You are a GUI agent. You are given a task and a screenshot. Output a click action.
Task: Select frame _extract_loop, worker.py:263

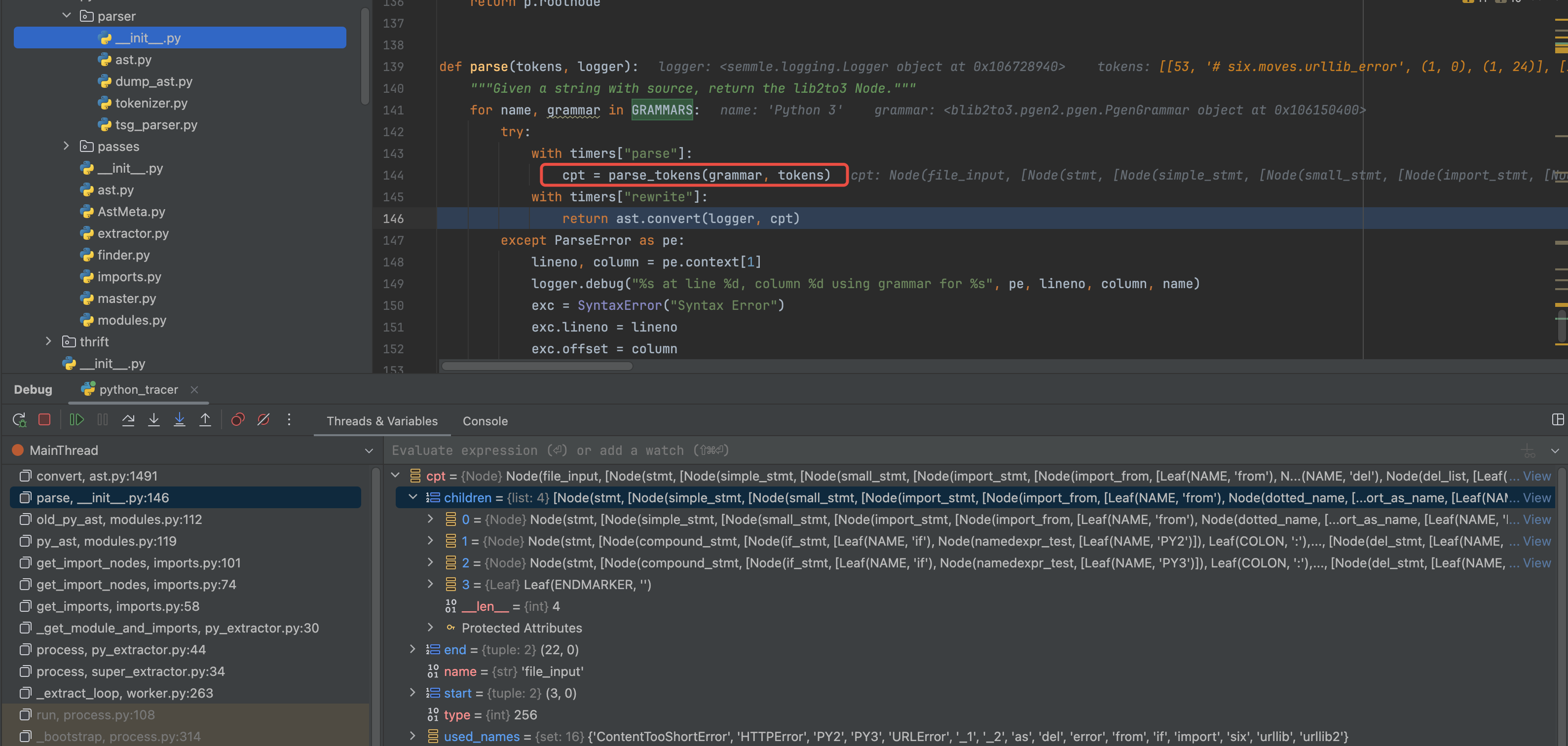pos(186,693)
